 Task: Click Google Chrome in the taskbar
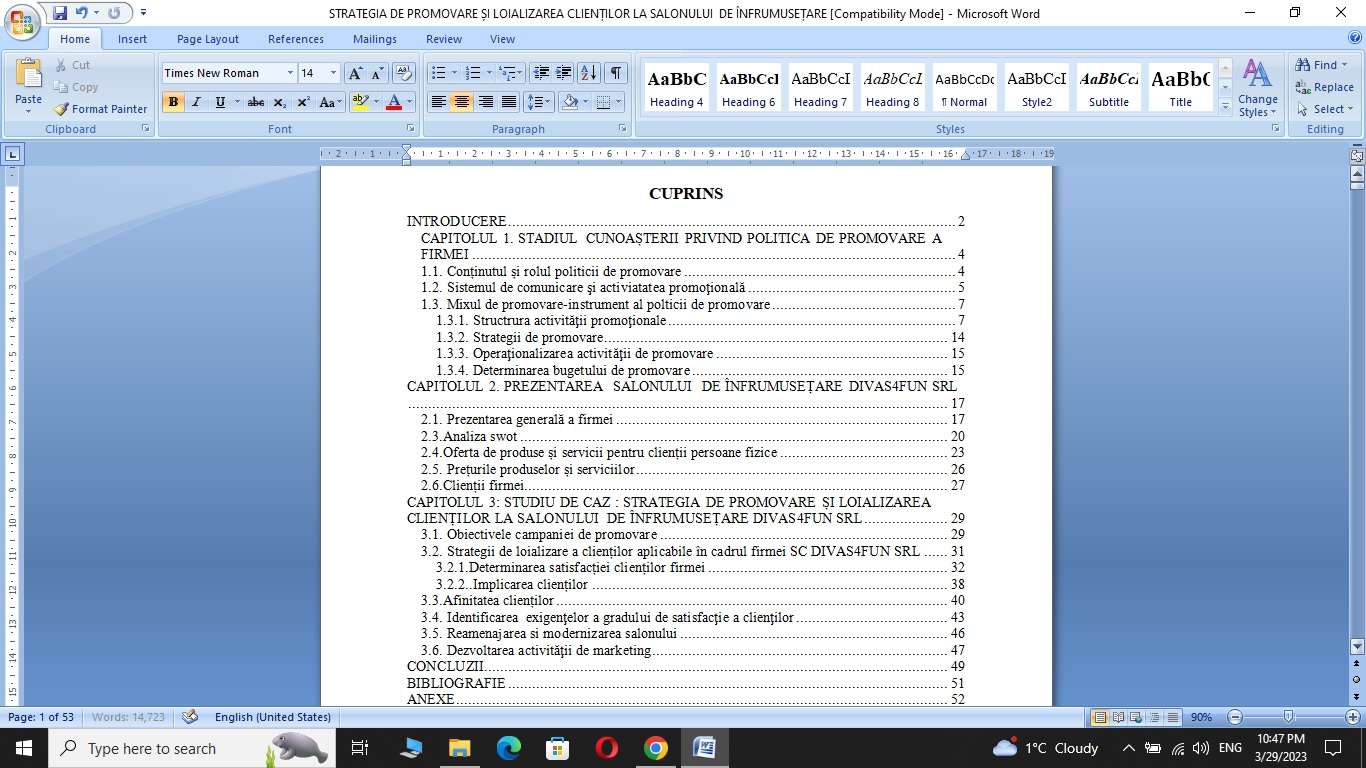coord(655,748)
